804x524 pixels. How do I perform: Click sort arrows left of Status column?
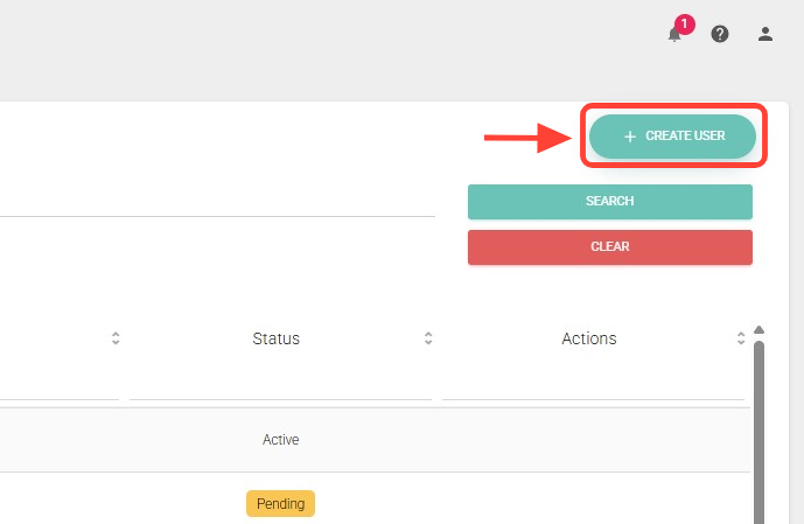pos(115,339)
